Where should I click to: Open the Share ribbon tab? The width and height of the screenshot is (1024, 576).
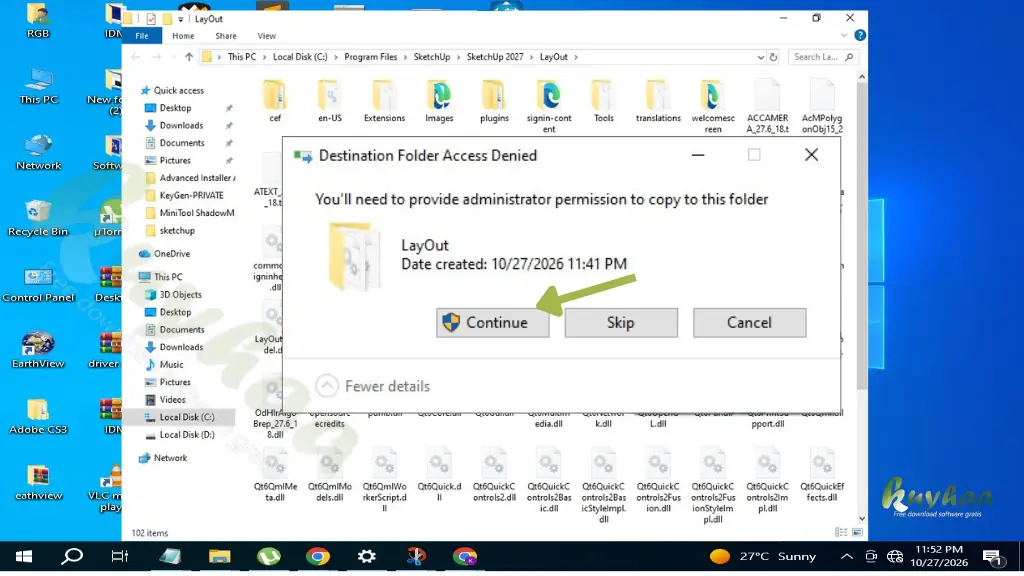point(226,36)
